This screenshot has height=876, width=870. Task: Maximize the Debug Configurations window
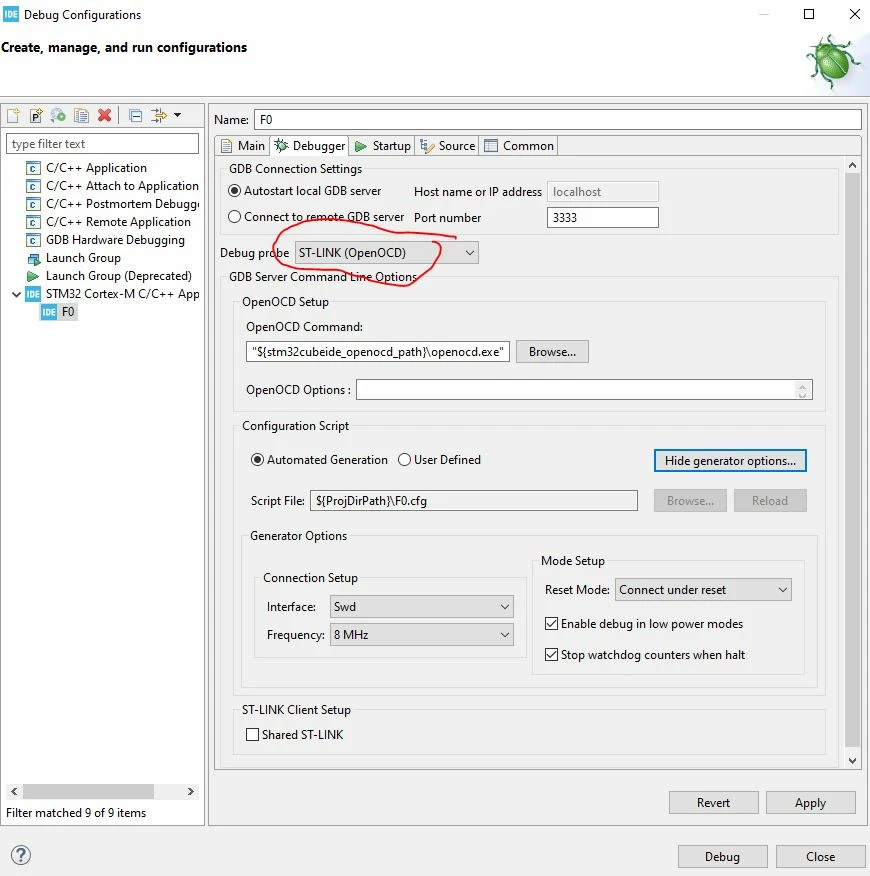pyautogui.click(x=809, y=14)
